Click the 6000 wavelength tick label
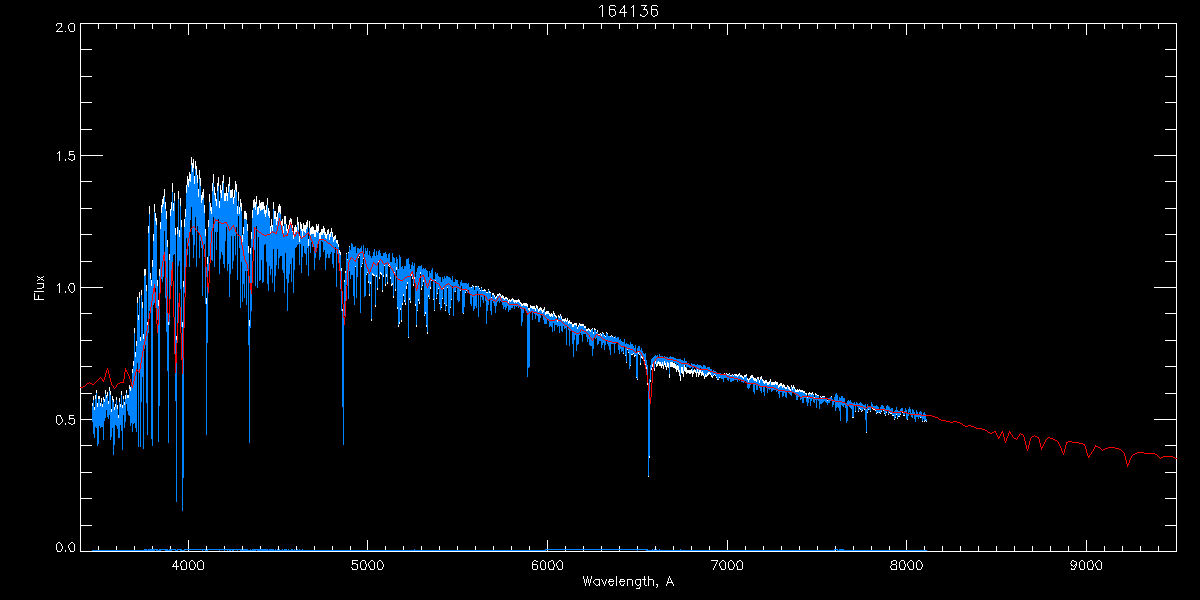 [x=547, y=564]
